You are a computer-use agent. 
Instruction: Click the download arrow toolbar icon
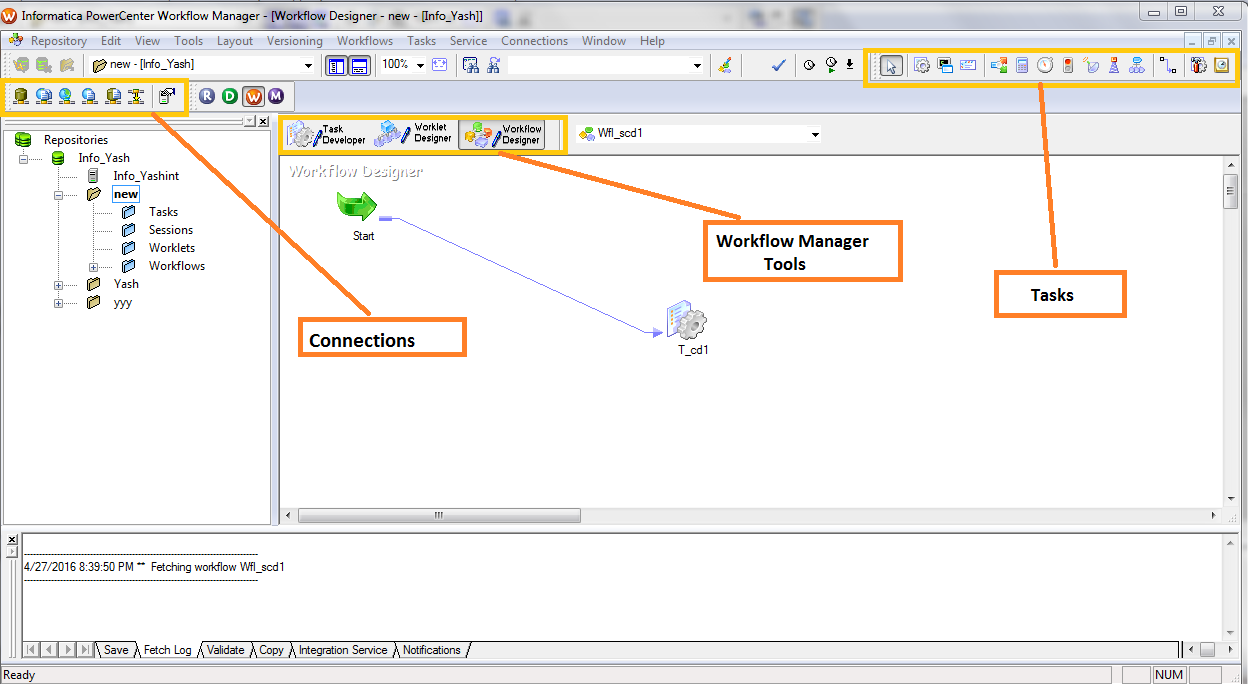click(x=850, y=65)
